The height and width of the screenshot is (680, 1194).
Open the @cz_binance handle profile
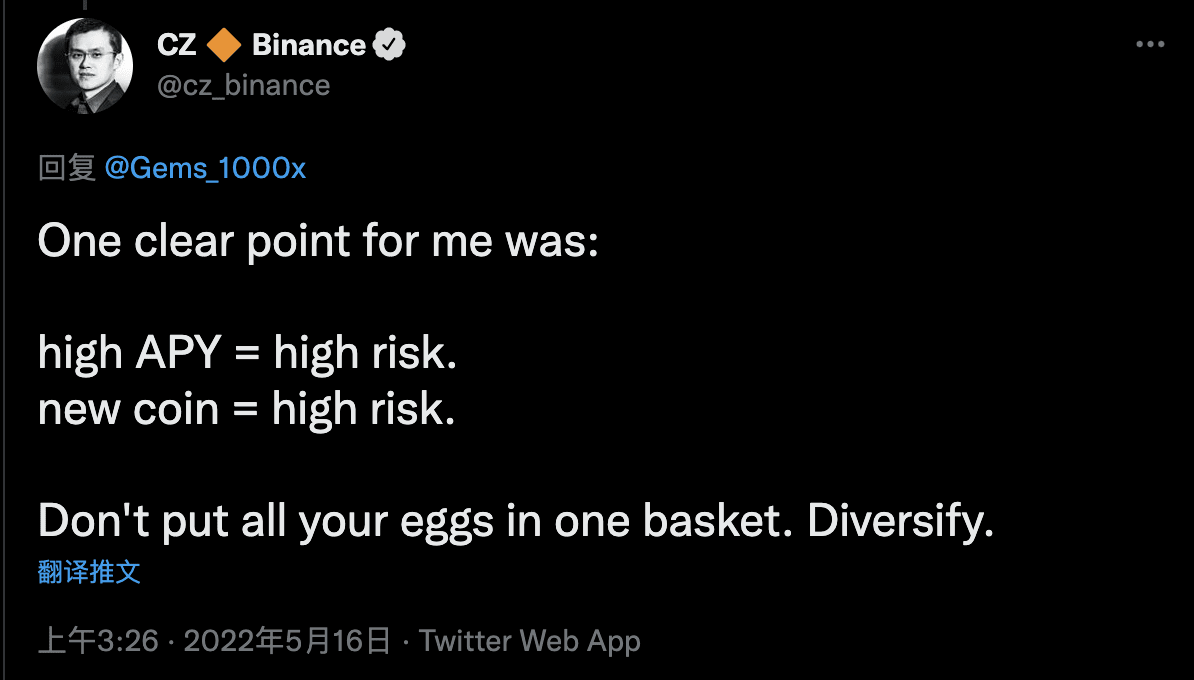[243, 85]
